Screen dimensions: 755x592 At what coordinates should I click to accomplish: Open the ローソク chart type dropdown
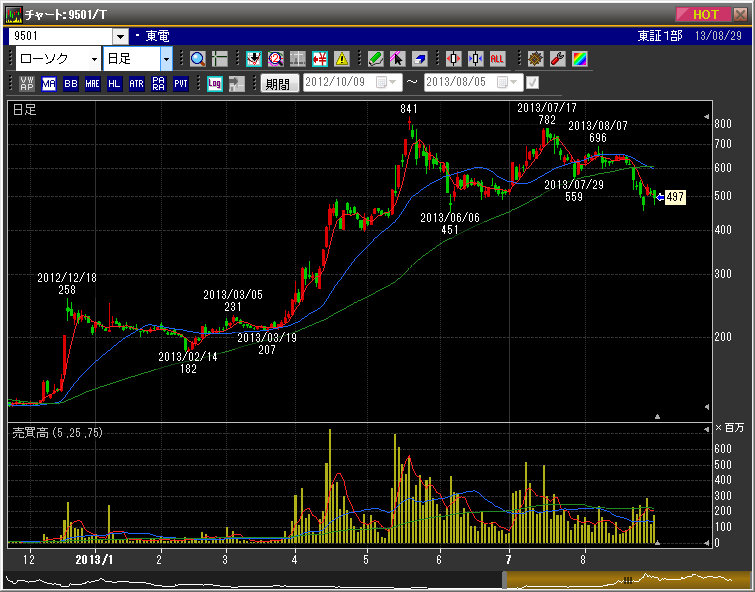point(93,59)
